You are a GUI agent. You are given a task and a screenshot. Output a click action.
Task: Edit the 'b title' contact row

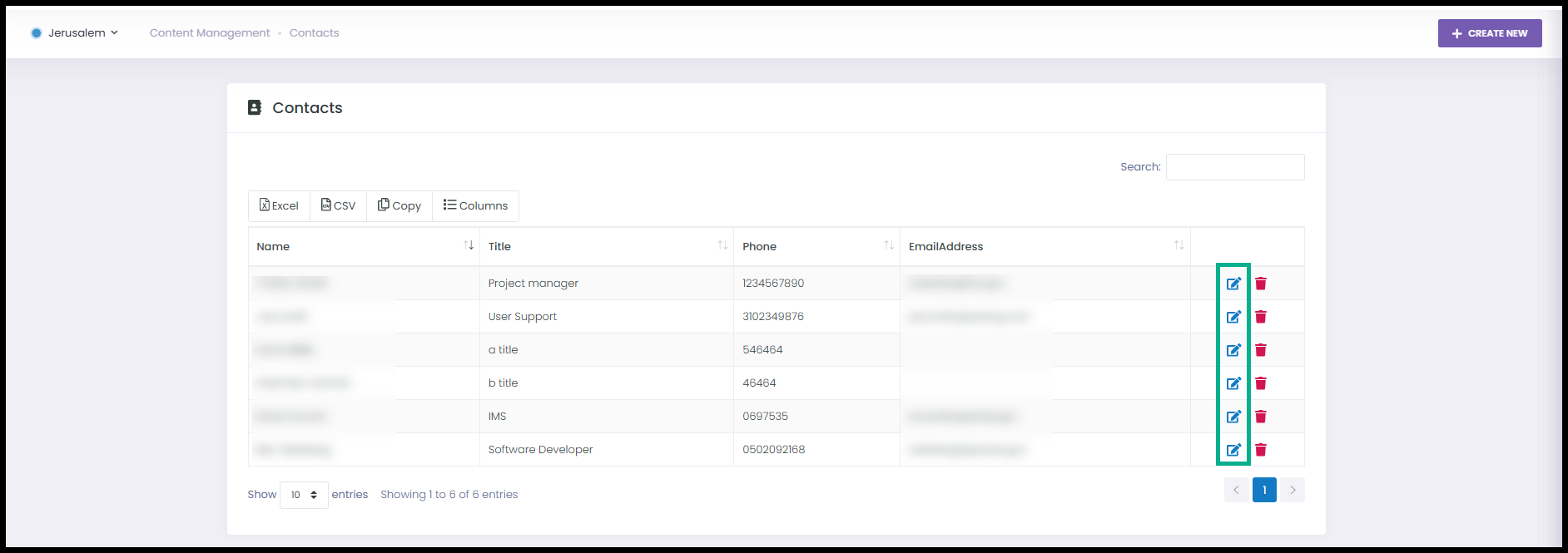click(1233, 383)
